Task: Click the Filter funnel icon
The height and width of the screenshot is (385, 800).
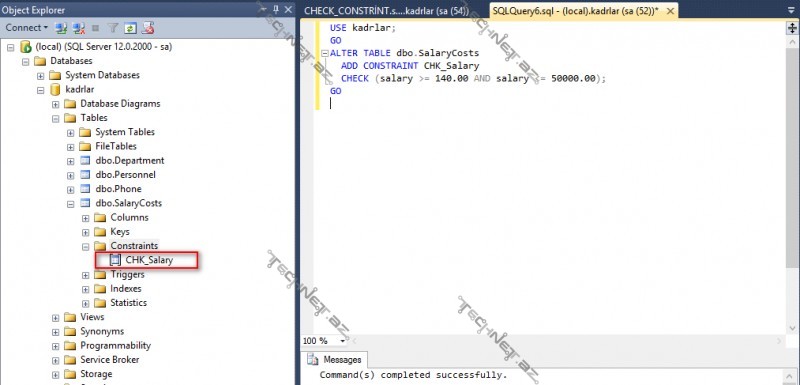Action: point(113,28)
